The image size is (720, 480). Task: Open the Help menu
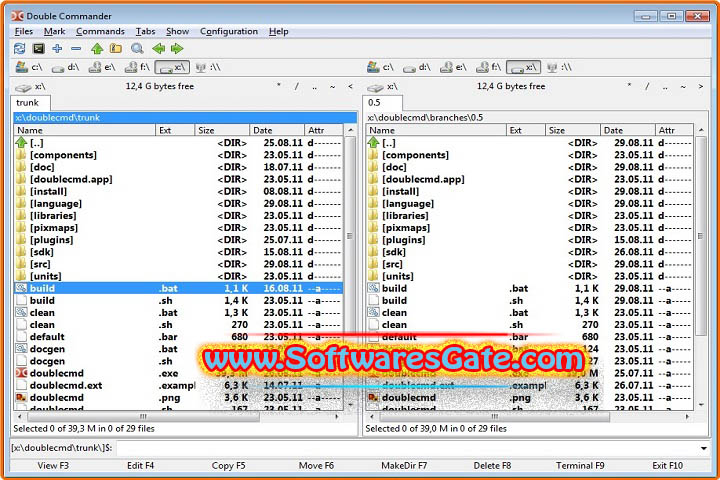278,31
